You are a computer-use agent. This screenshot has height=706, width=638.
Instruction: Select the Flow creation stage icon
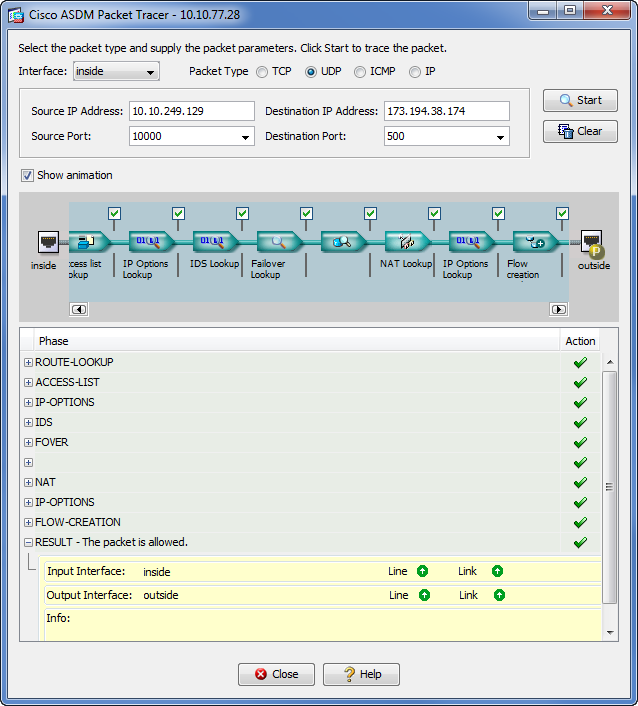coord(535,242)
